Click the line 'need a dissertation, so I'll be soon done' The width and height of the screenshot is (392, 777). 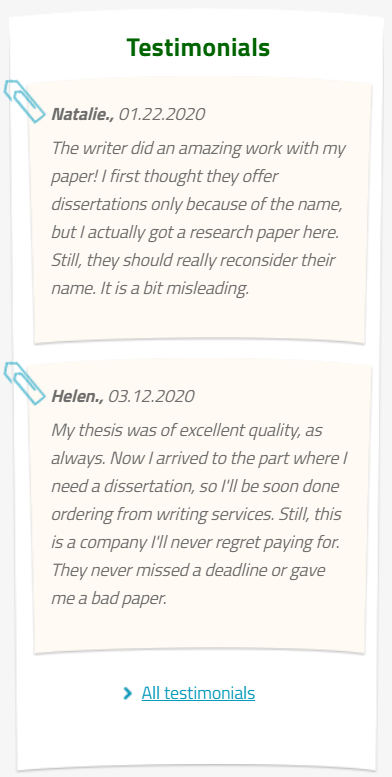195,486
